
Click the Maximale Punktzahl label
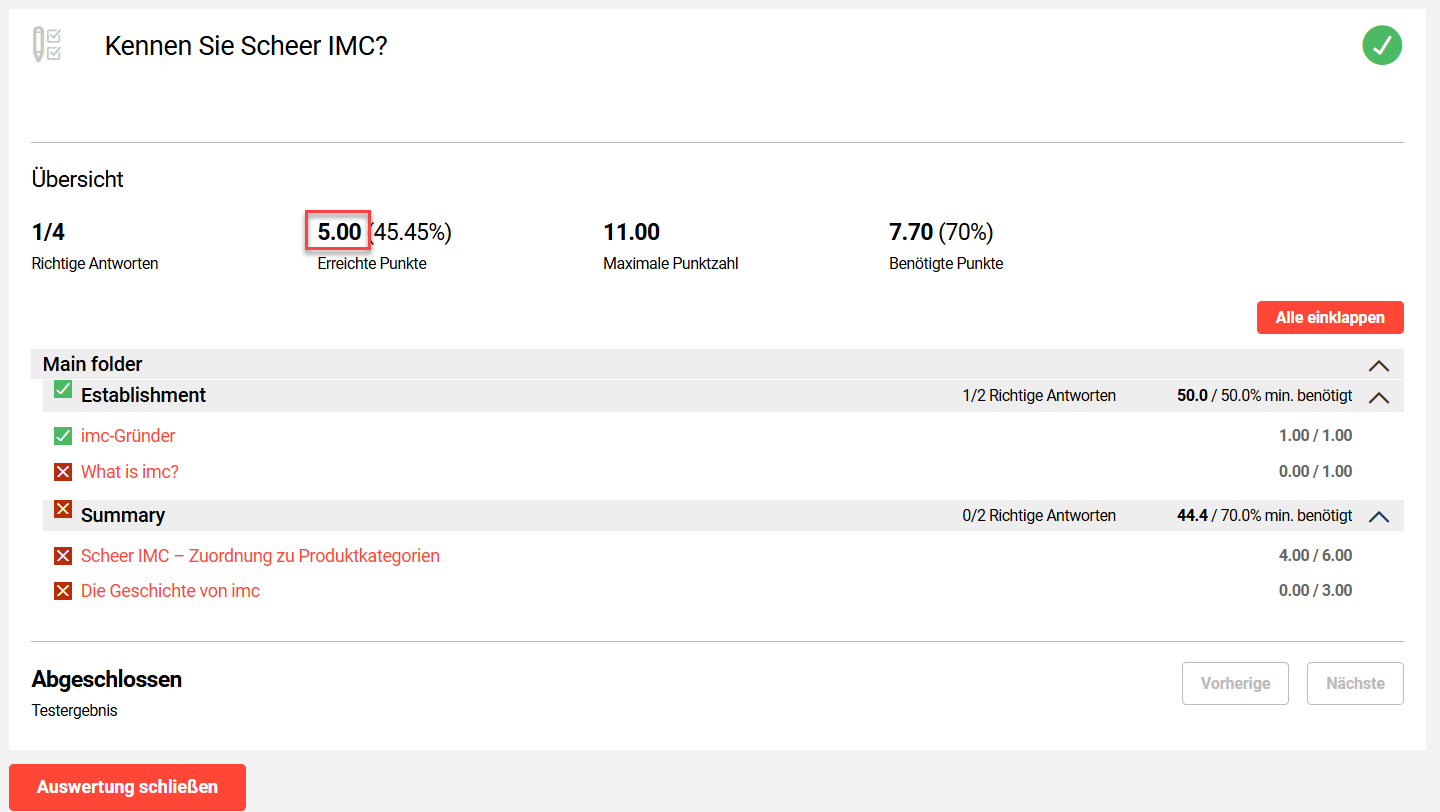coord(671,264)
